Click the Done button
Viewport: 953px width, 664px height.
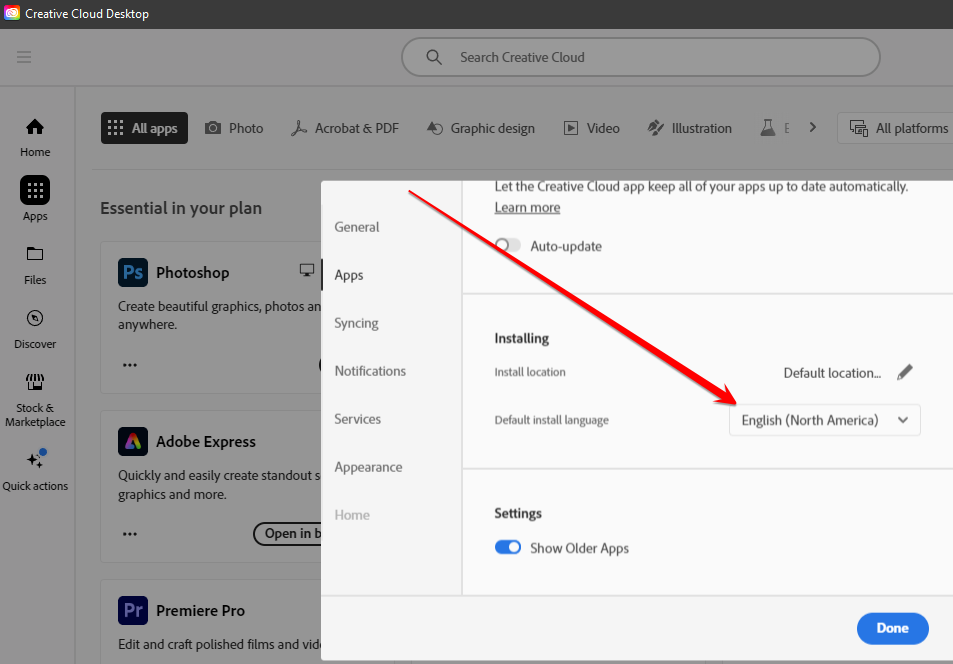[892, 628]
